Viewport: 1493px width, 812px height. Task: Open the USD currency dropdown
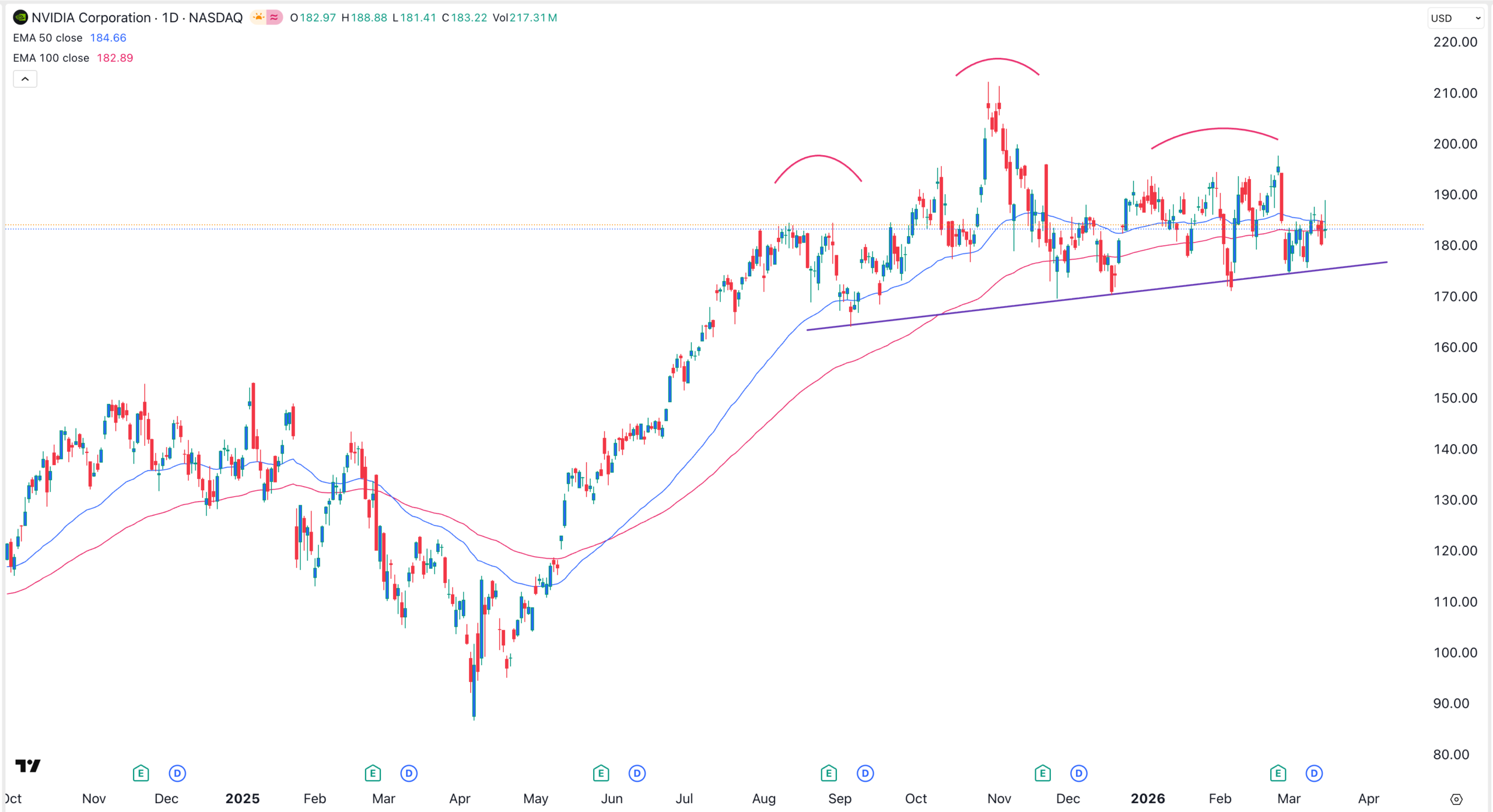pos(1455,18)
